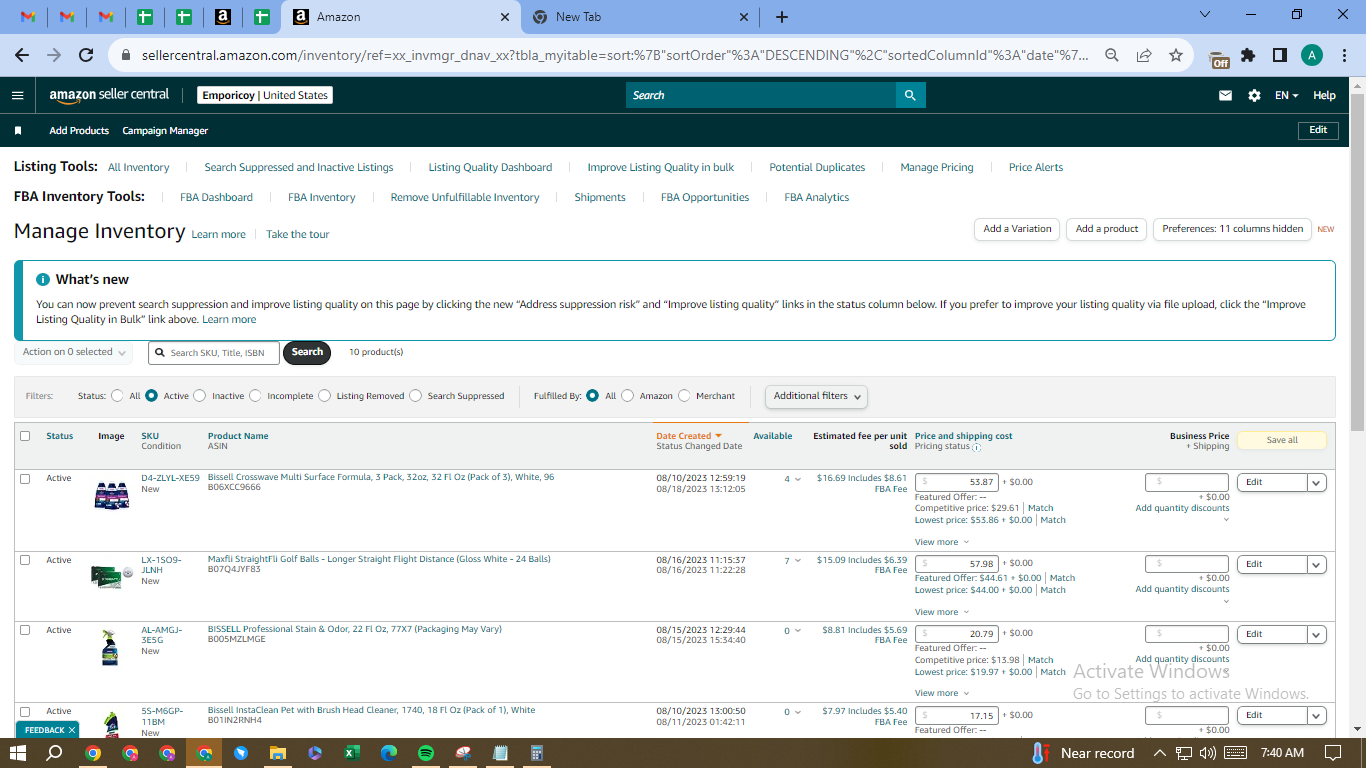The image size is (1366, 768).
Task: Click the Add a product button
Action: [1107, 229]
